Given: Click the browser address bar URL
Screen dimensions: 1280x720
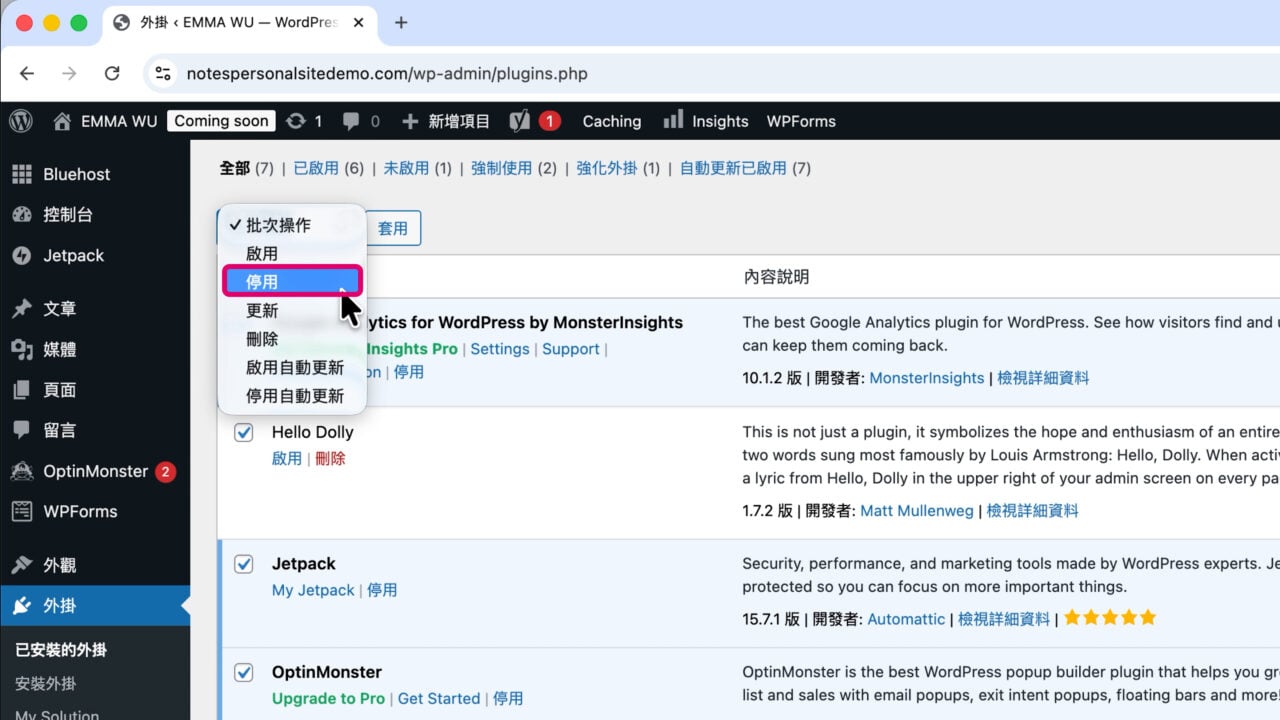Looking at the screenshot, I should [387, 73].
